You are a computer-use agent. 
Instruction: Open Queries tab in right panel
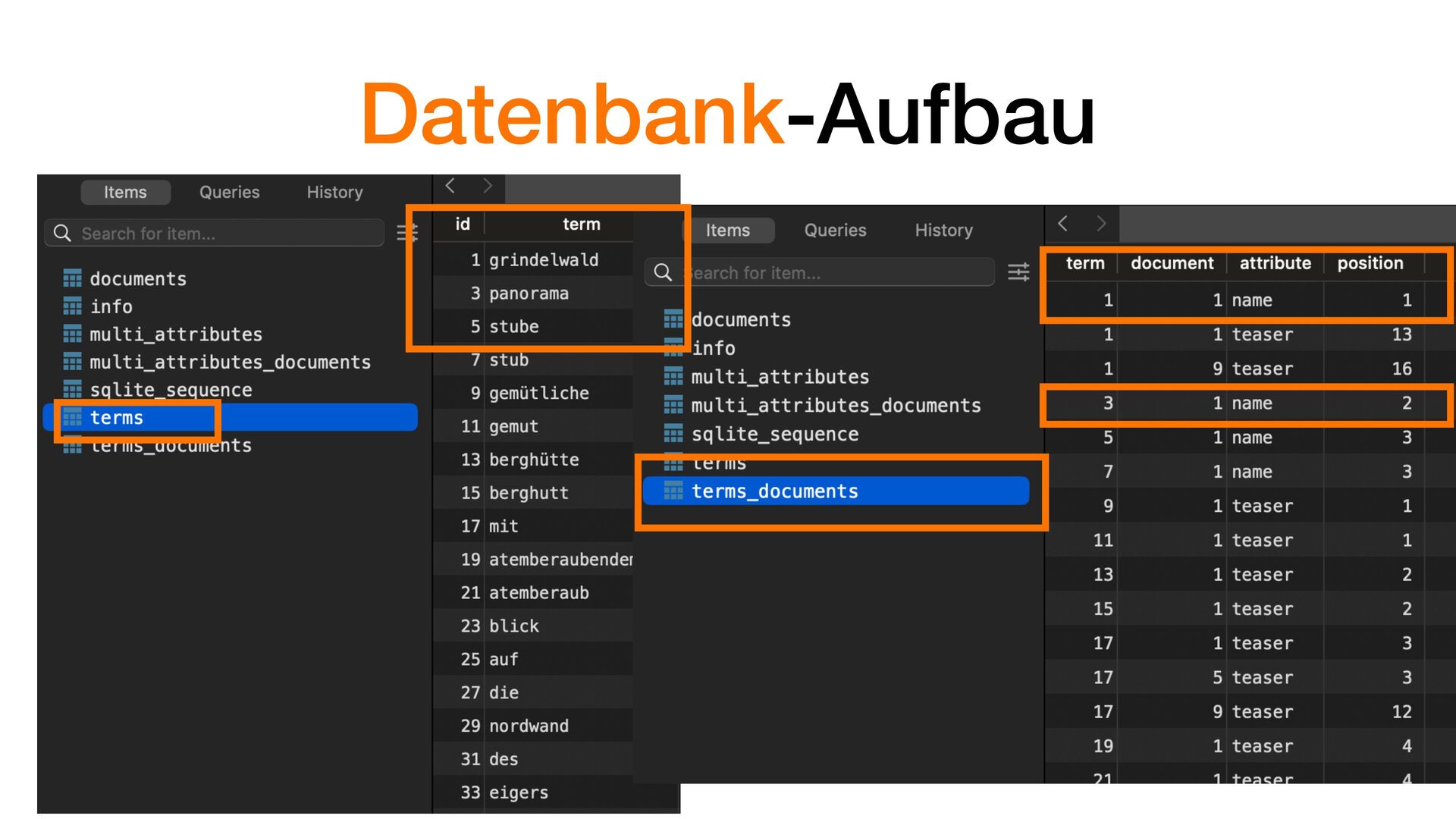pos(835,230)
